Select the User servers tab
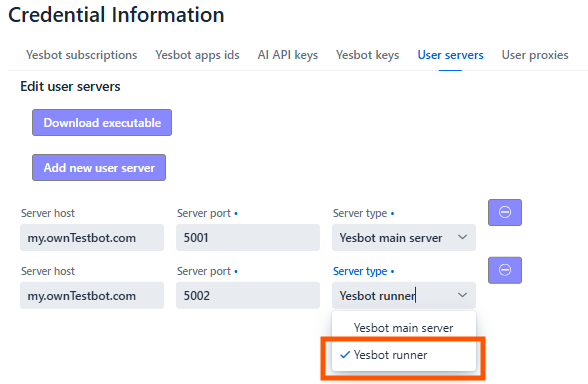 [x=450, y=55]
